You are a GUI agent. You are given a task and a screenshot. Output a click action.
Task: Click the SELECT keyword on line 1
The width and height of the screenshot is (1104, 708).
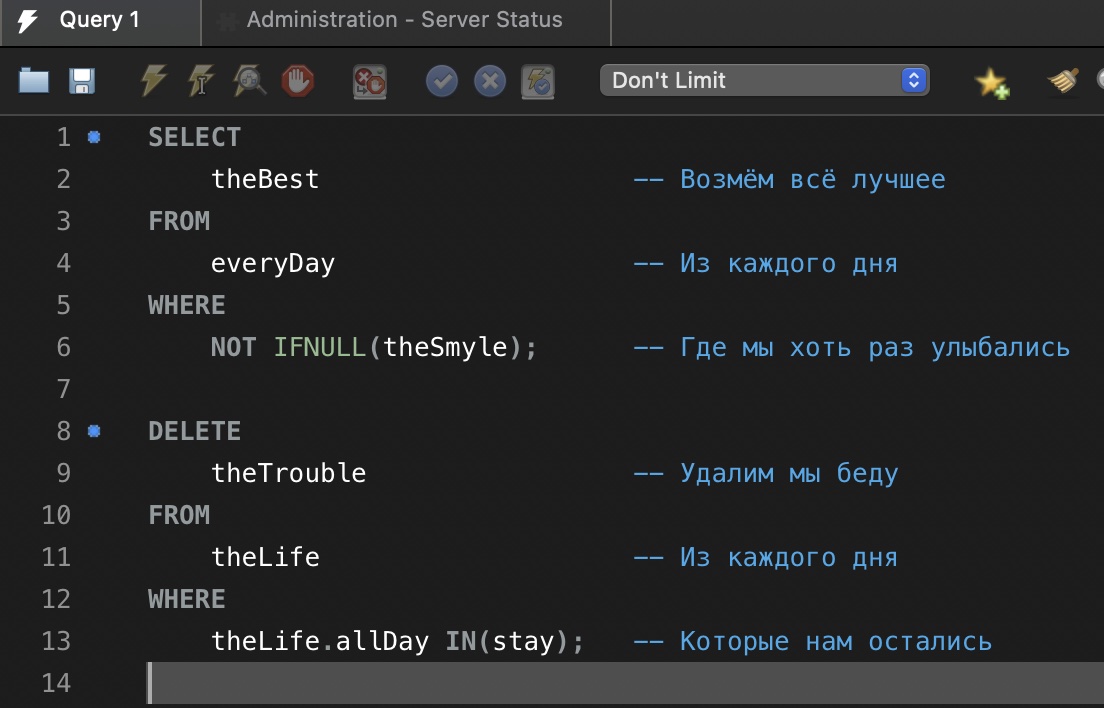tap(194, 137)
